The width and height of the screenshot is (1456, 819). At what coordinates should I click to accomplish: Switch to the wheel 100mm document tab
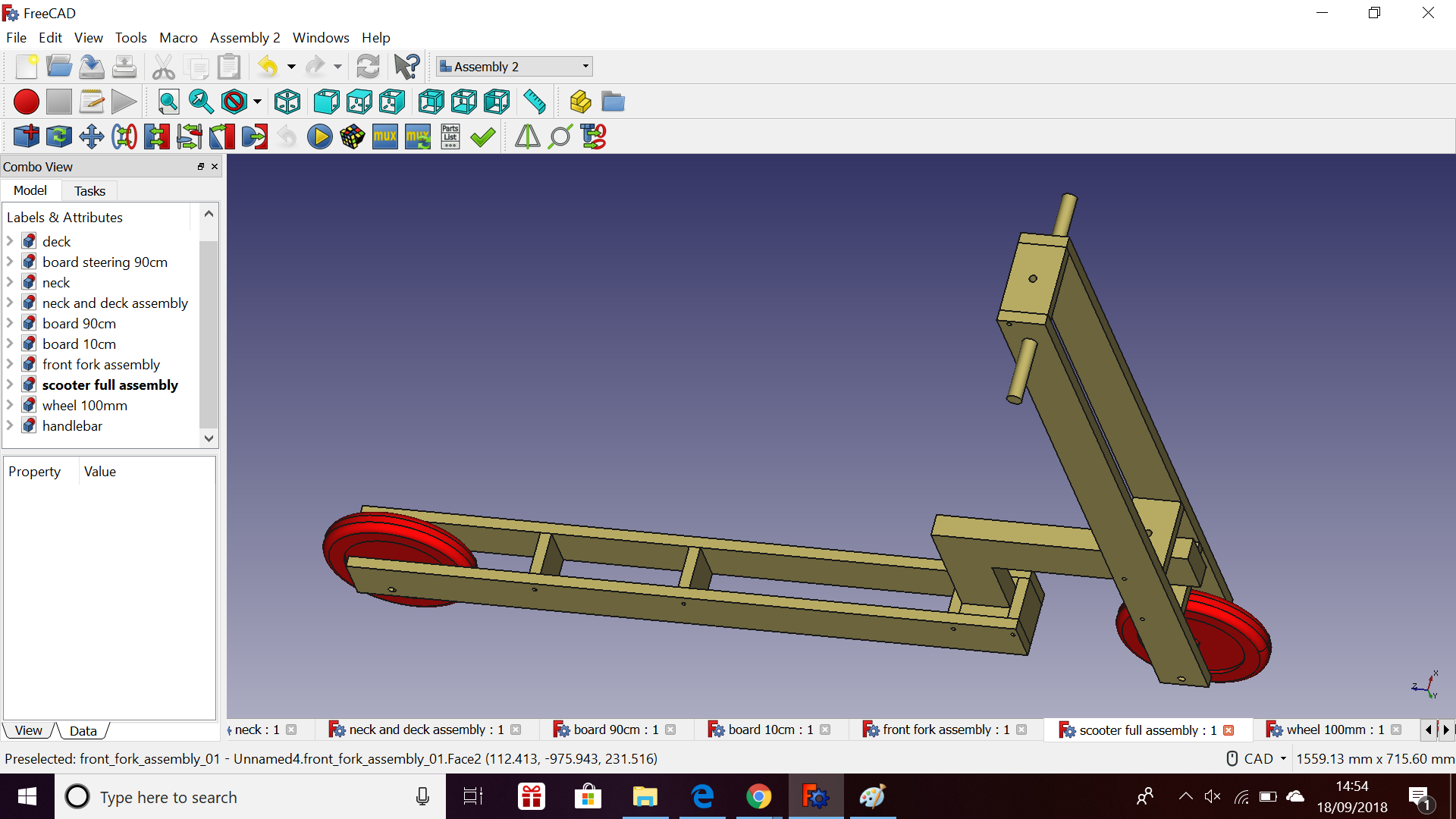[x=1335, y=730]
